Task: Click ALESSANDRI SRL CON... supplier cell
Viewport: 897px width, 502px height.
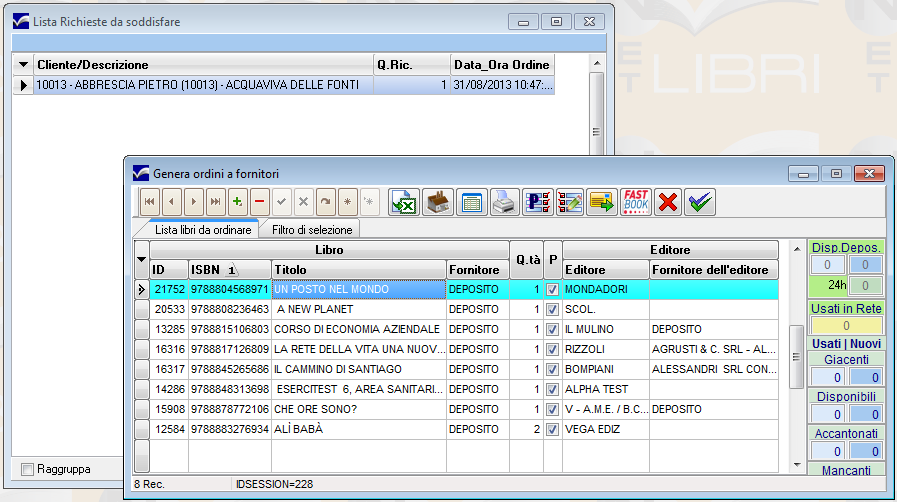Action: pyautogui.click(x=713, y=369)
